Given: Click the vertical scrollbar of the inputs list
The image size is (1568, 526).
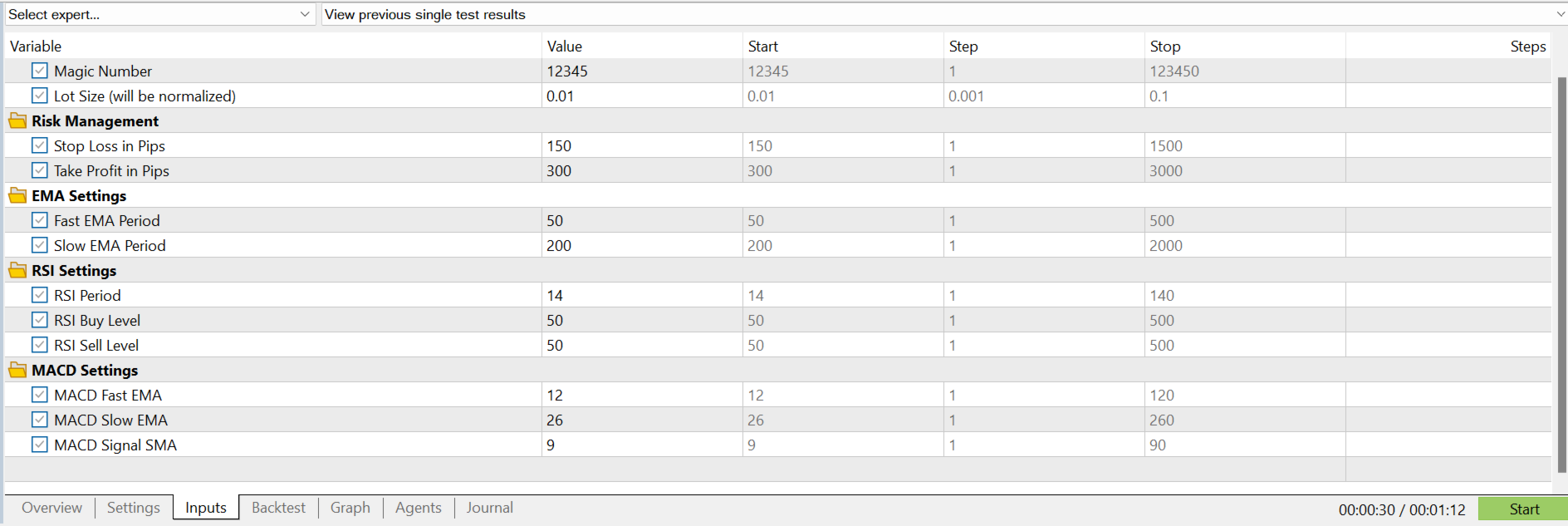Looking at the screenshot, I should coord(1561,274).
